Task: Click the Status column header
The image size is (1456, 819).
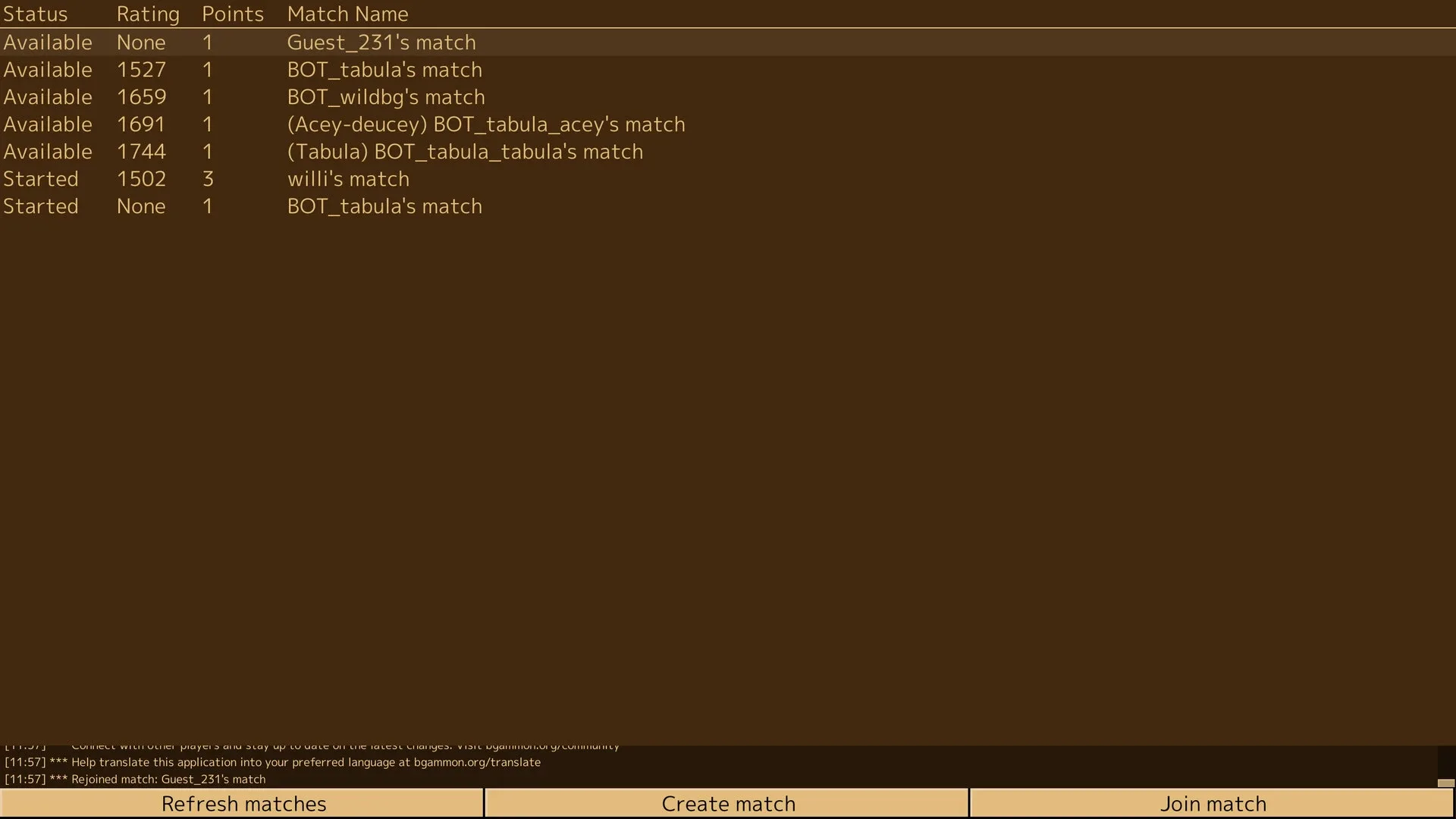Action: tap(35, 14)
